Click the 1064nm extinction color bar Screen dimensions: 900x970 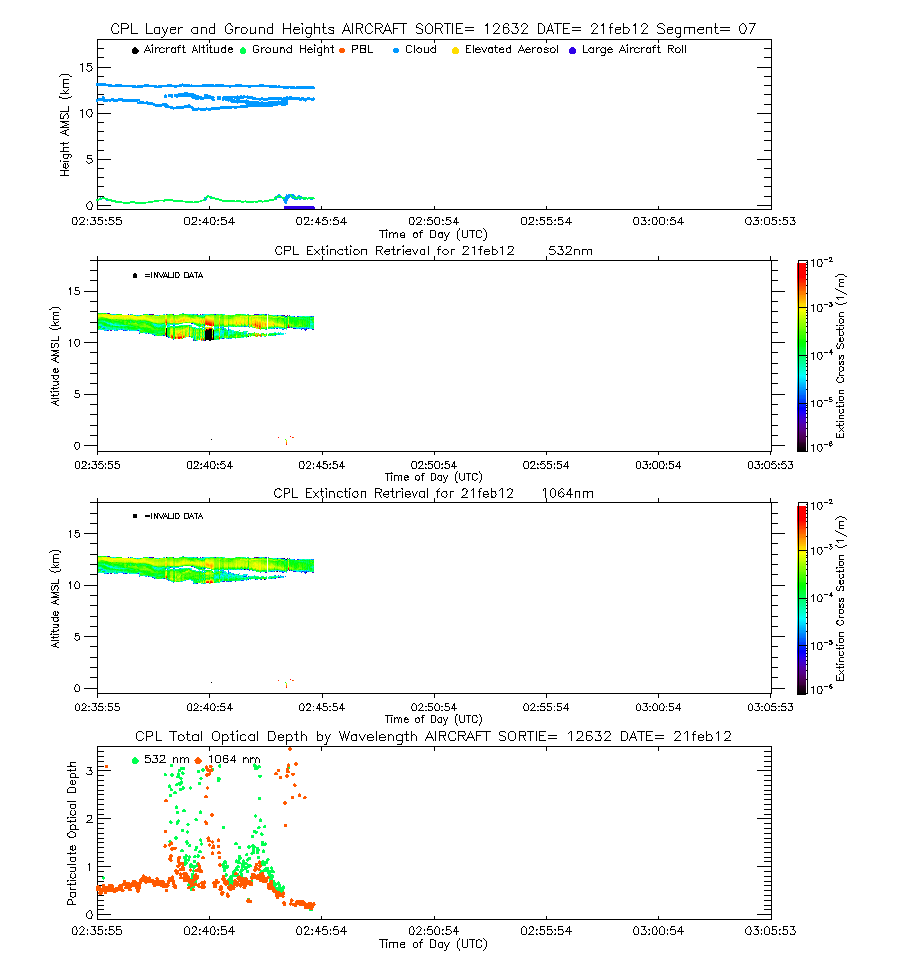pyautogui.click(x=802, y=598)
